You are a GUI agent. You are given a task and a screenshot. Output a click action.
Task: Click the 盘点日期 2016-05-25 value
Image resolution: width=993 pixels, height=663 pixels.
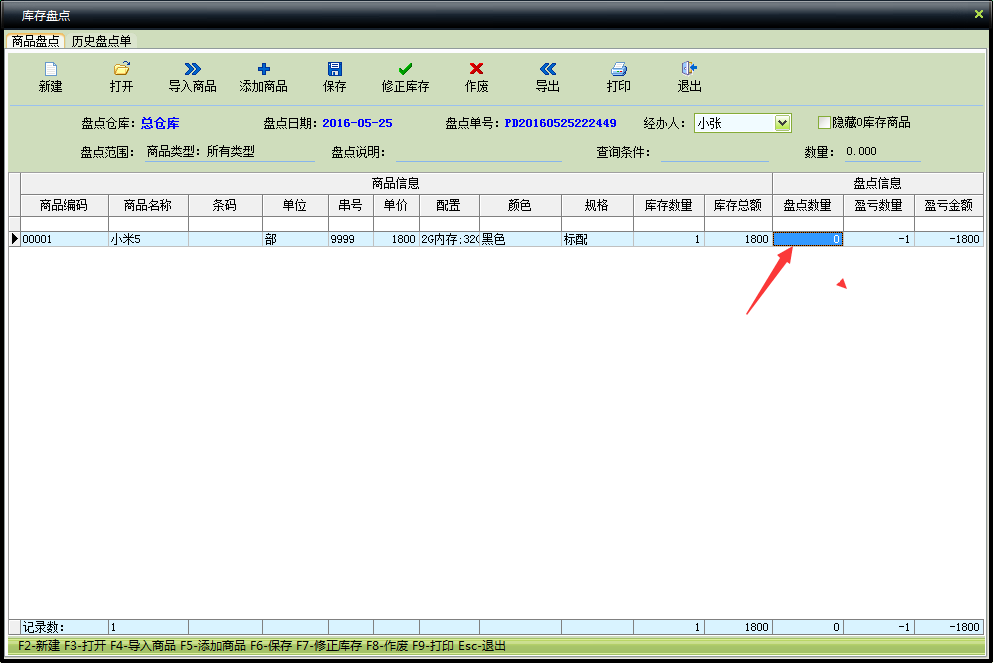coord(357,123)
